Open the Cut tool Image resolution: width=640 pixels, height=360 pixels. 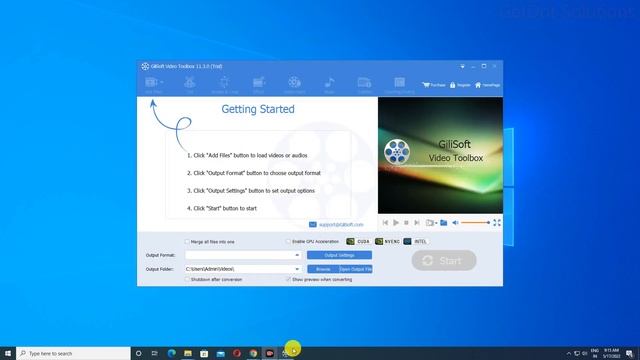190,83
